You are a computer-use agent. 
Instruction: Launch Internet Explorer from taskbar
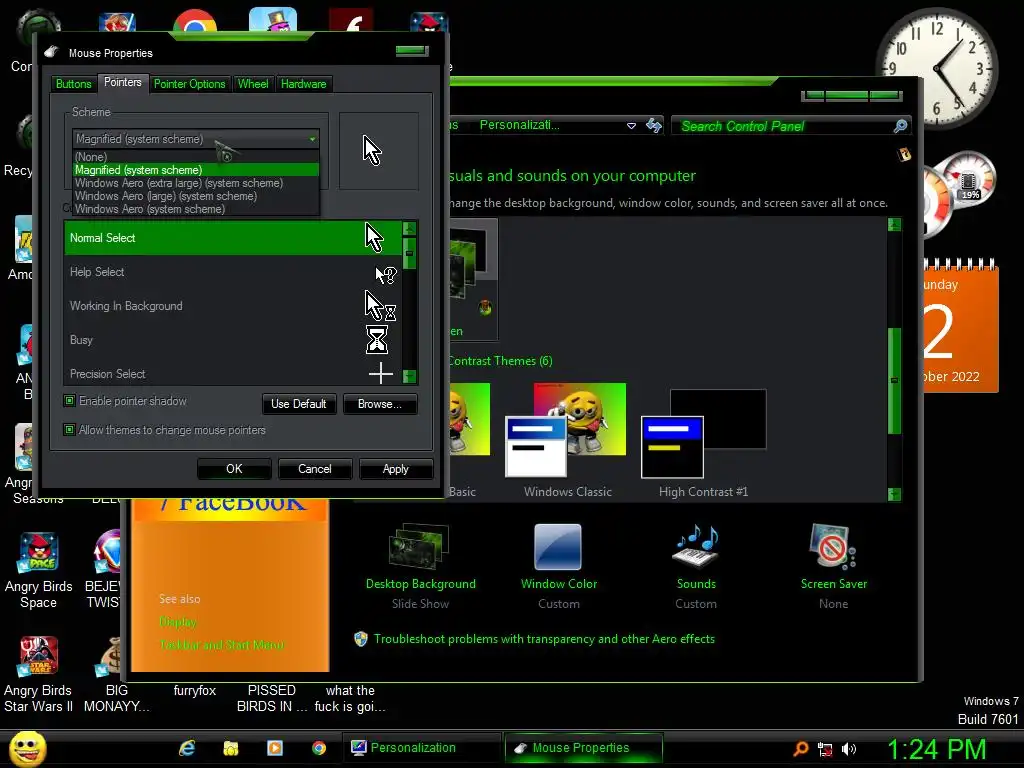pyautogui.click(x=187, y=748)
